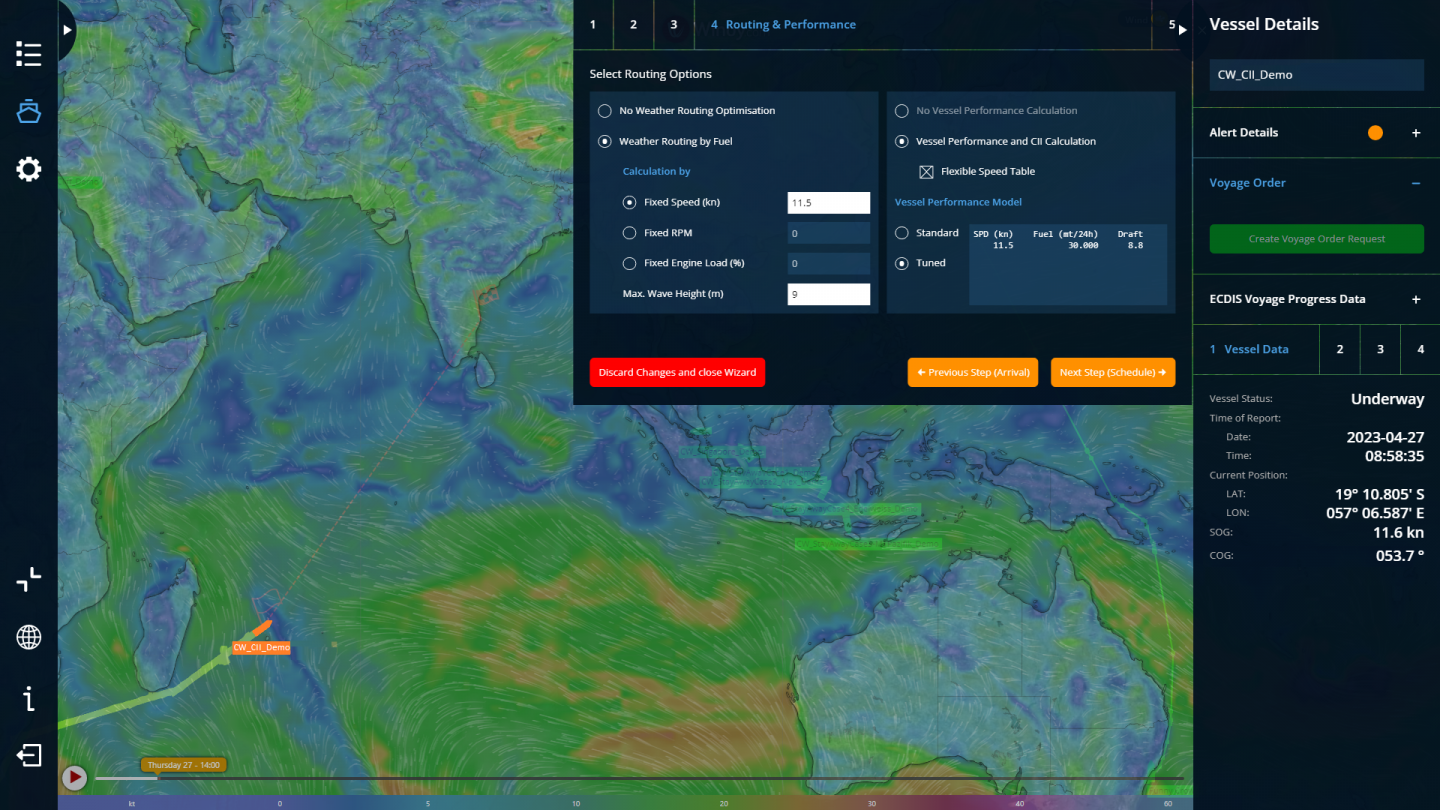Click Discard Changes and close Wizard
Image resolution: width=1440 pixels, height=810 pixels.
coord(677,372)
